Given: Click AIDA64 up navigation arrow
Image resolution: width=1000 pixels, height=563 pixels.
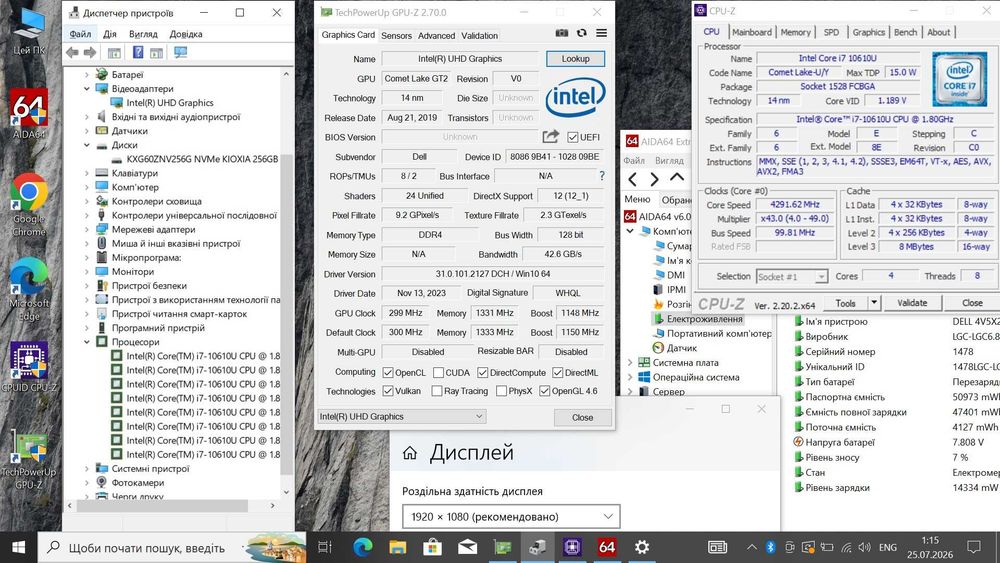Looking at the screenshot, I should (677, 178).
